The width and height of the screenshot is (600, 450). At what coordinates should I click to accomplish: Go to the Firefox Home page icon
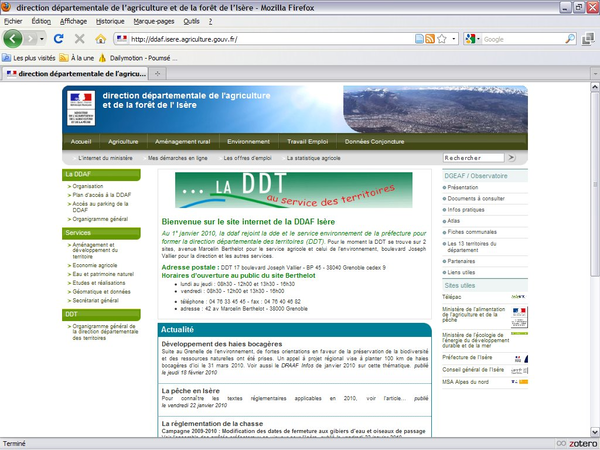pyautogui.click(x=100, y=39)
